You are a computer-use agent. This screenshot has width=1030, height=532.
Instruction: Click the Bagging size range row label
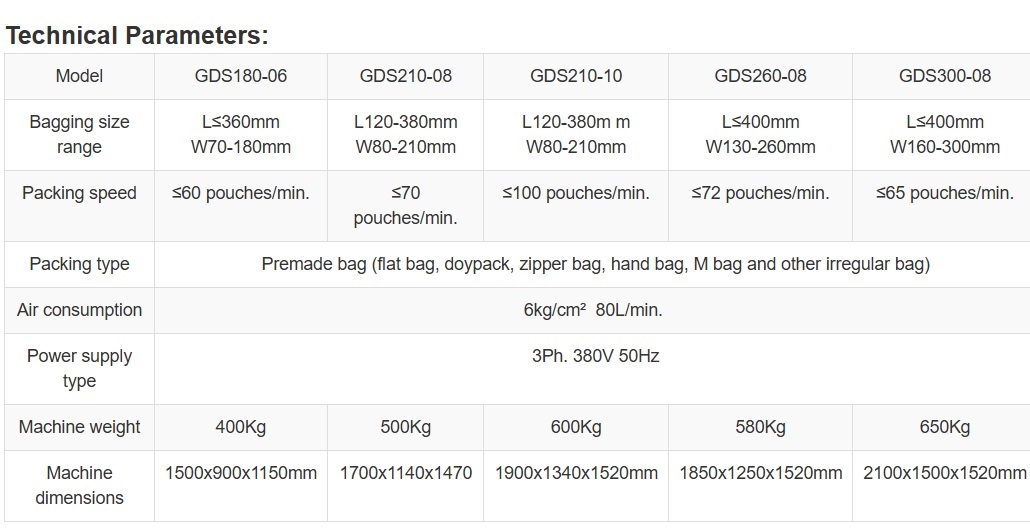pos(79,135)
